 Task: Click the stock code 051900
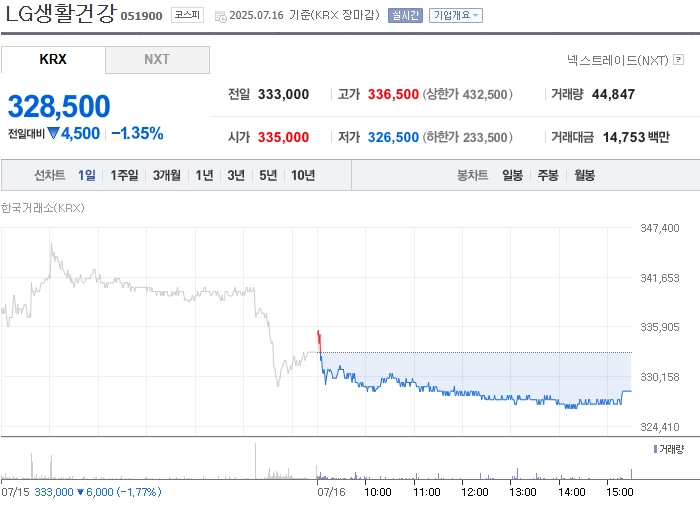[142, 16]
